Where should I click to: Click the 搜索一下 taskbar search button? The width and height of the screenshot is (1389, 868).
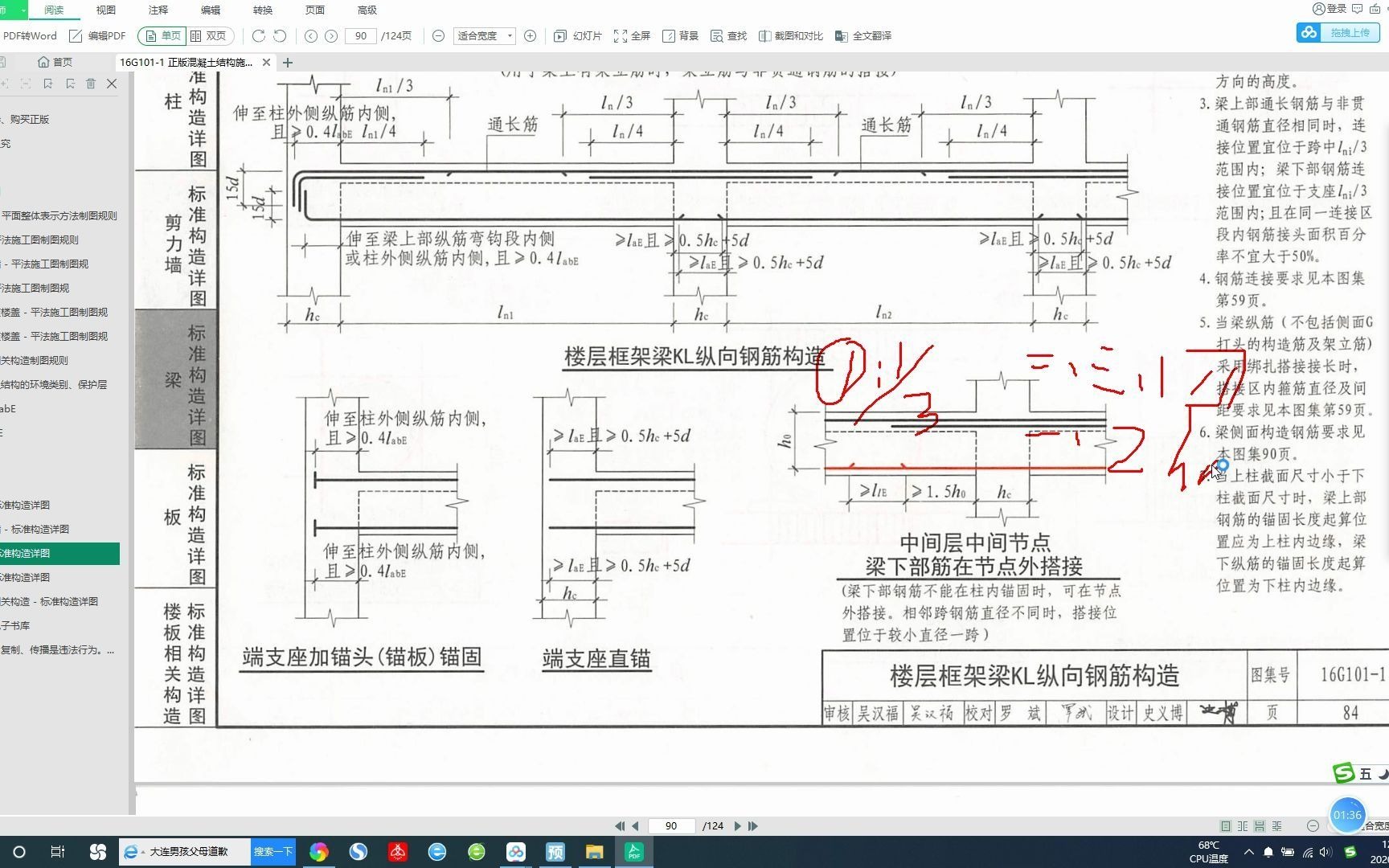point(273,851)
